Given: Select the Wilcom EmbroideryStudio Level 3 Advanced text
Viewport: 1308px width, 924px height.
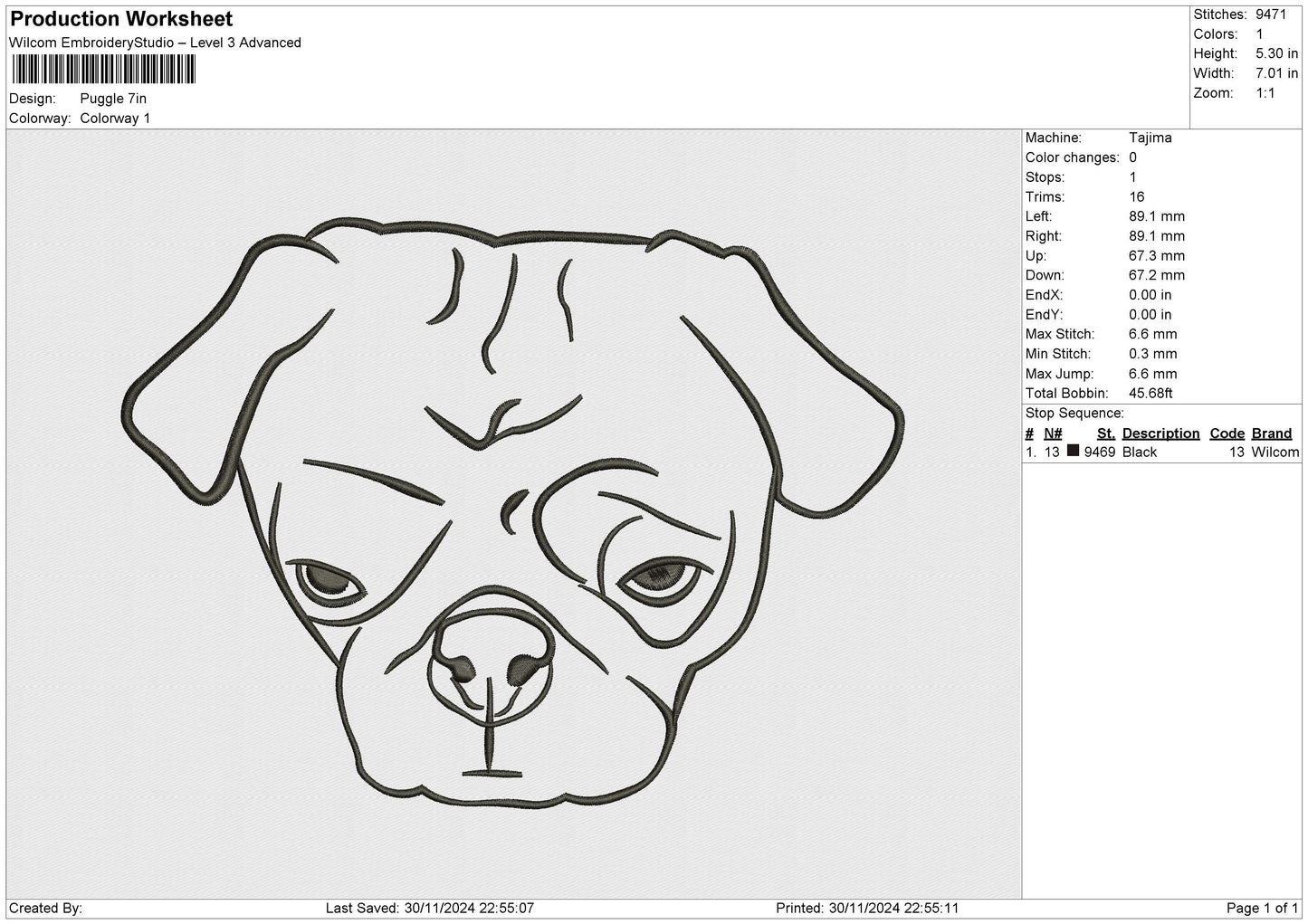Looking at the screenshot, I should pyautogui.click(x=155, y=43).
